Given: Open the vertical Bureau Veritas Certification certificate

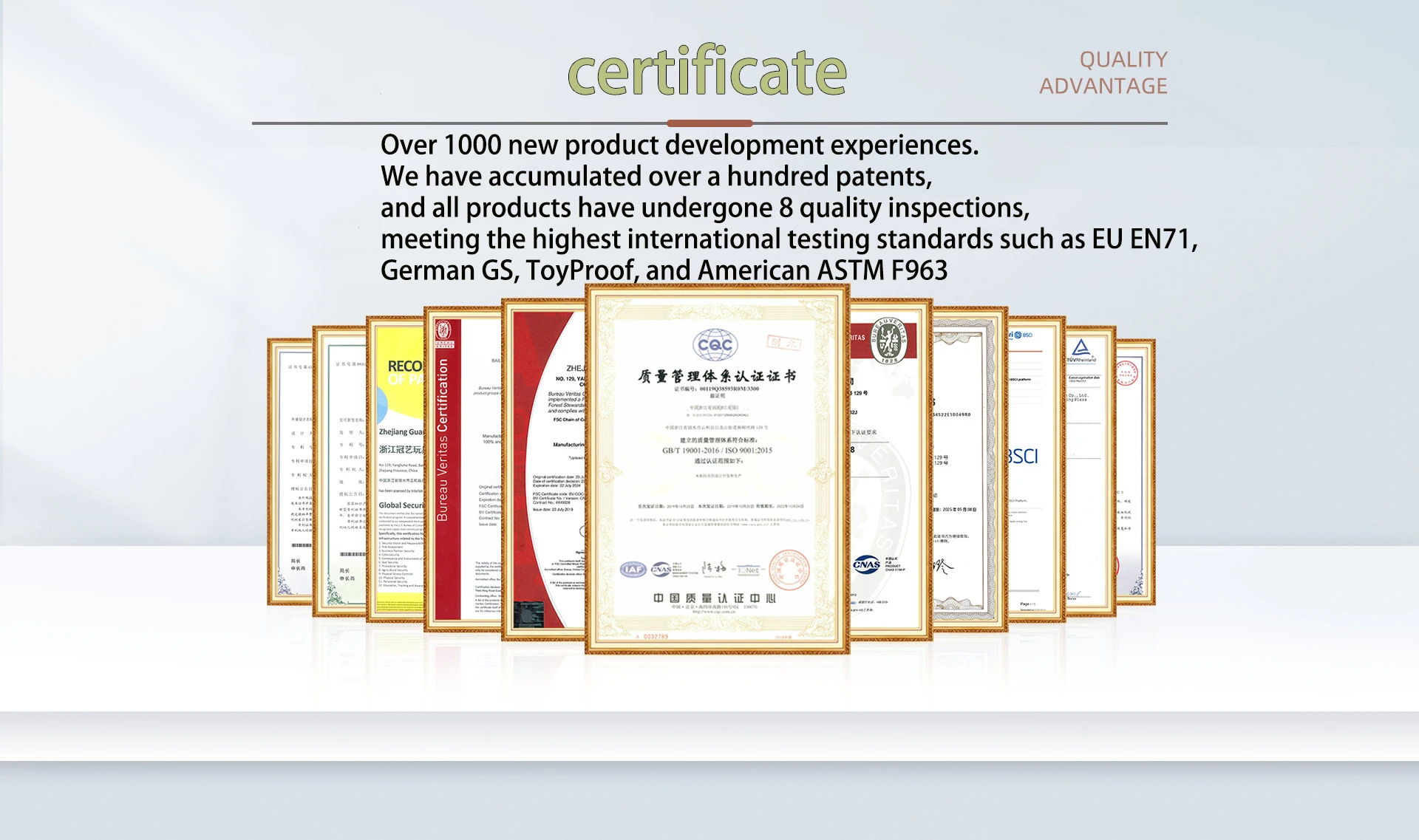Looking at the screenshot, I should 462,473.
